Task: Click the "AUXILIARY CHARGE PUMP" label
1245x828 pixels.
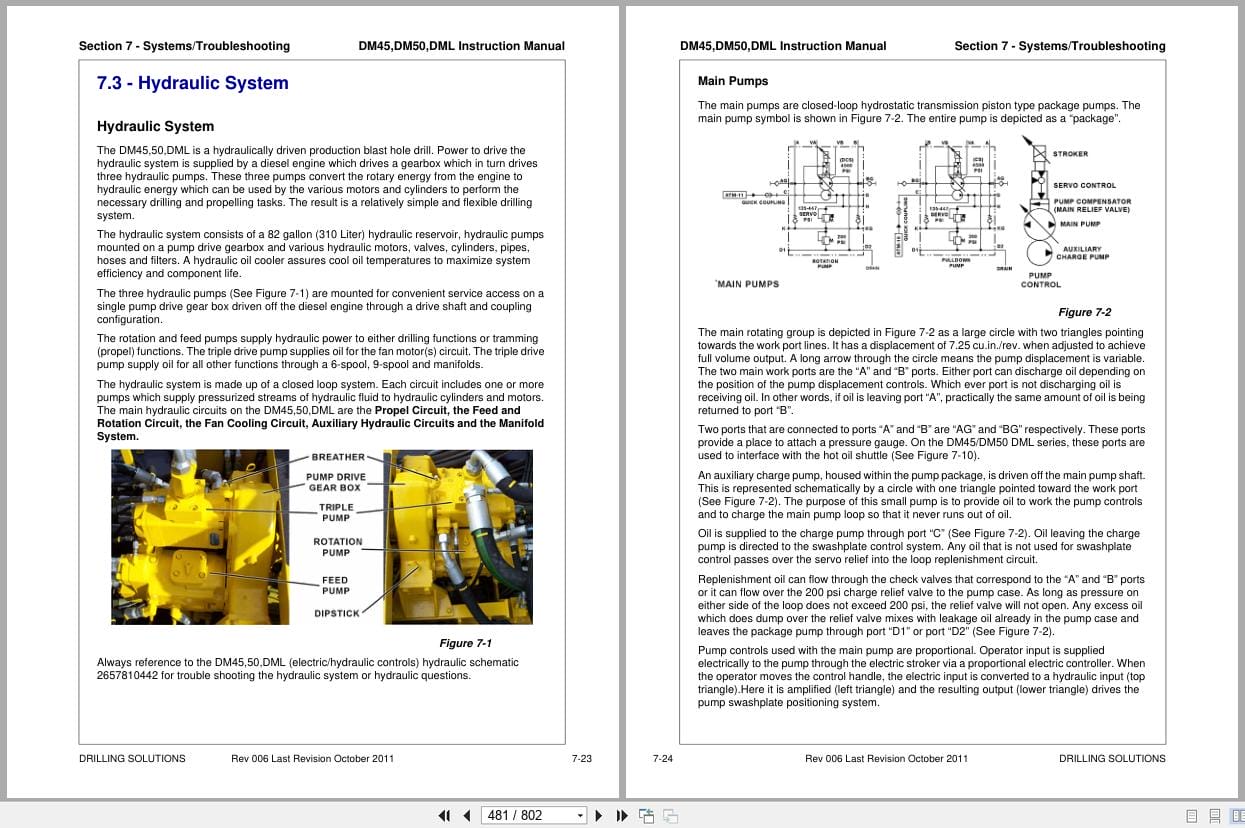Action: coord(1085,253)
